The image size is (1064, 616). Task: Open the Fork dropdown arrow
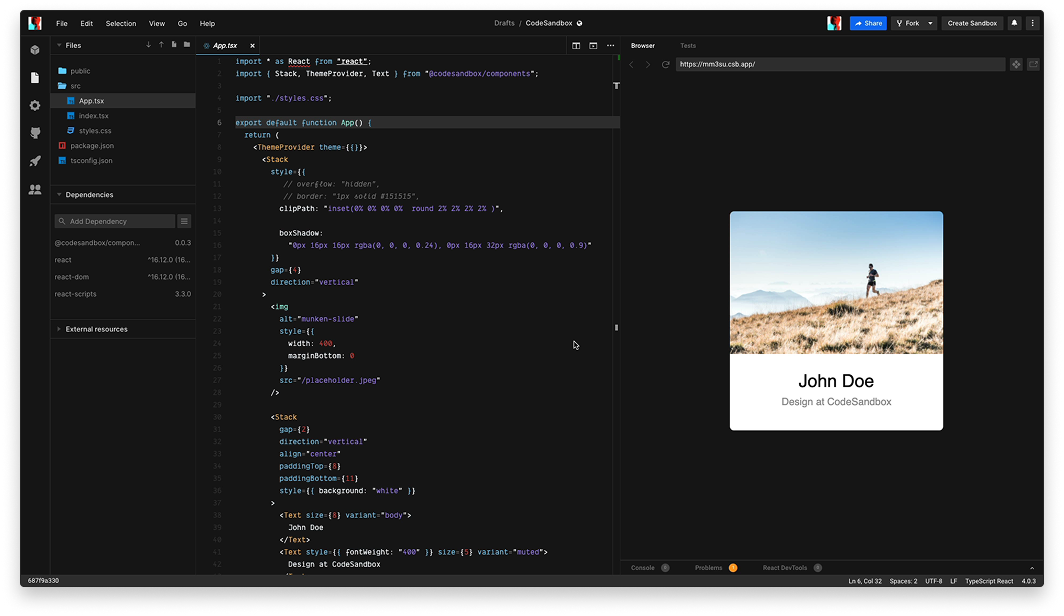(930, 23)
